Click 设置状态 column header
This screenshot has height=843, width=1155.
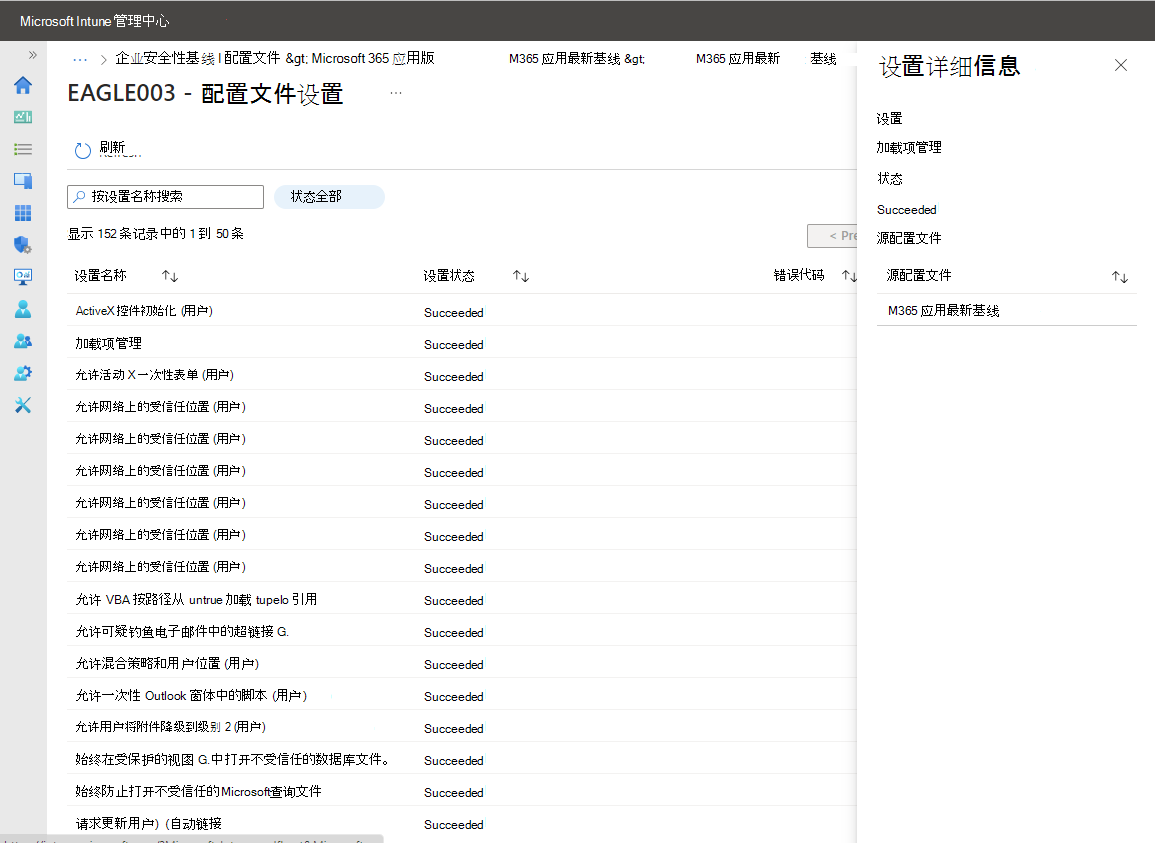(x=449, y=276)
